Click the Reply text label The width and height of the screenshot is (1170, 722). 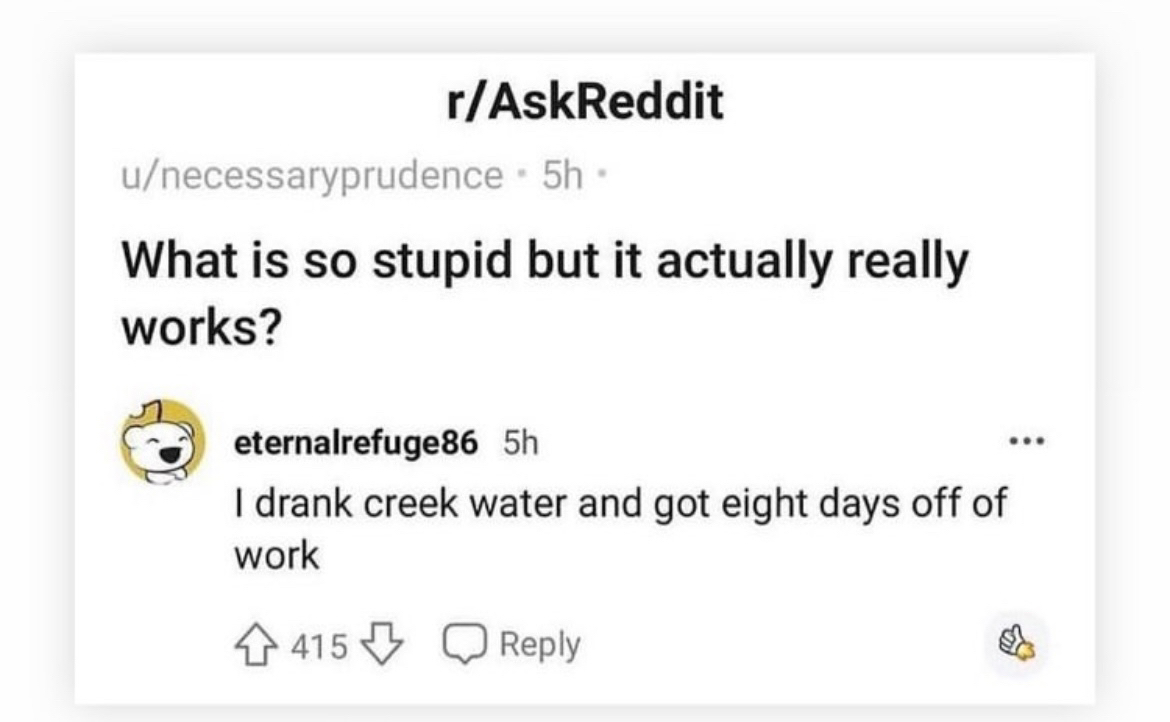pos(539,645)
